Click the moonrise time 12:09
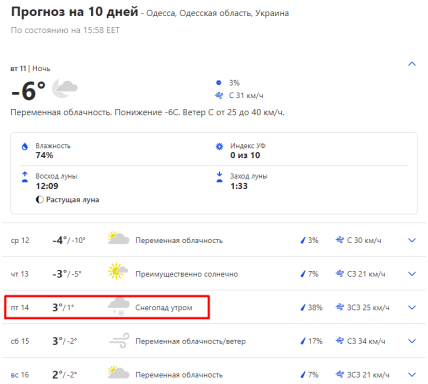428x384 pixels. [x=47, y=186]
